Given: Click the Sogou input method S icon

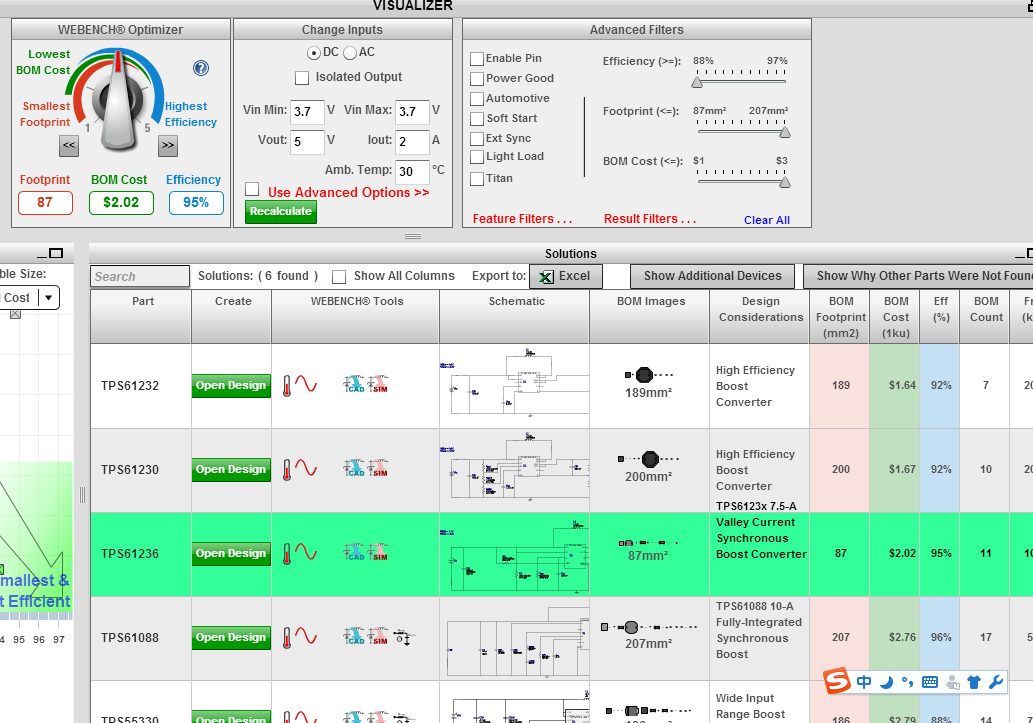Looking at the screenshot, I should pos(837,681).
